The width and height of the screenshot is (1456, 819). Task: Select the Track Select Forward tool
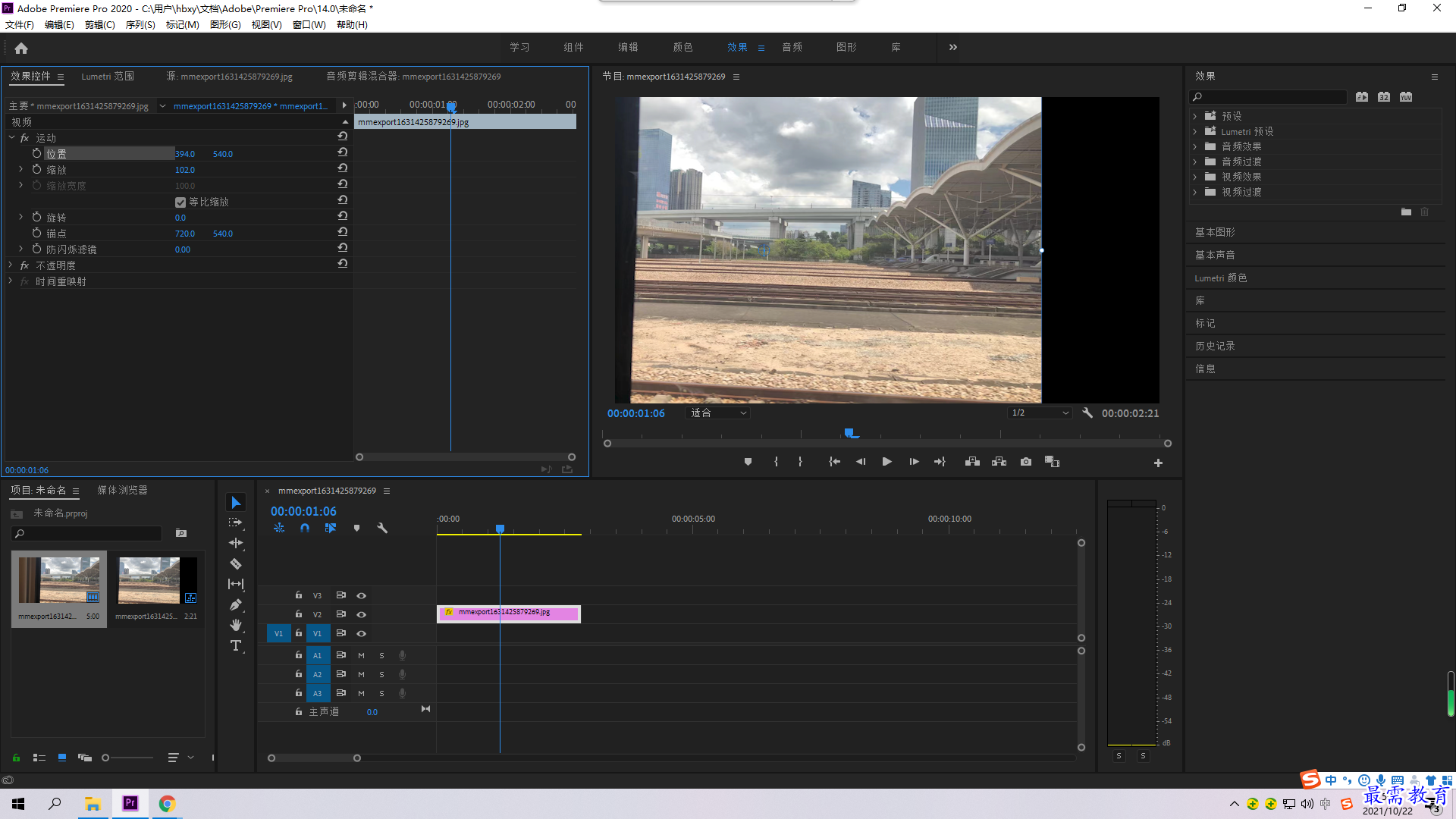point(236,522)
